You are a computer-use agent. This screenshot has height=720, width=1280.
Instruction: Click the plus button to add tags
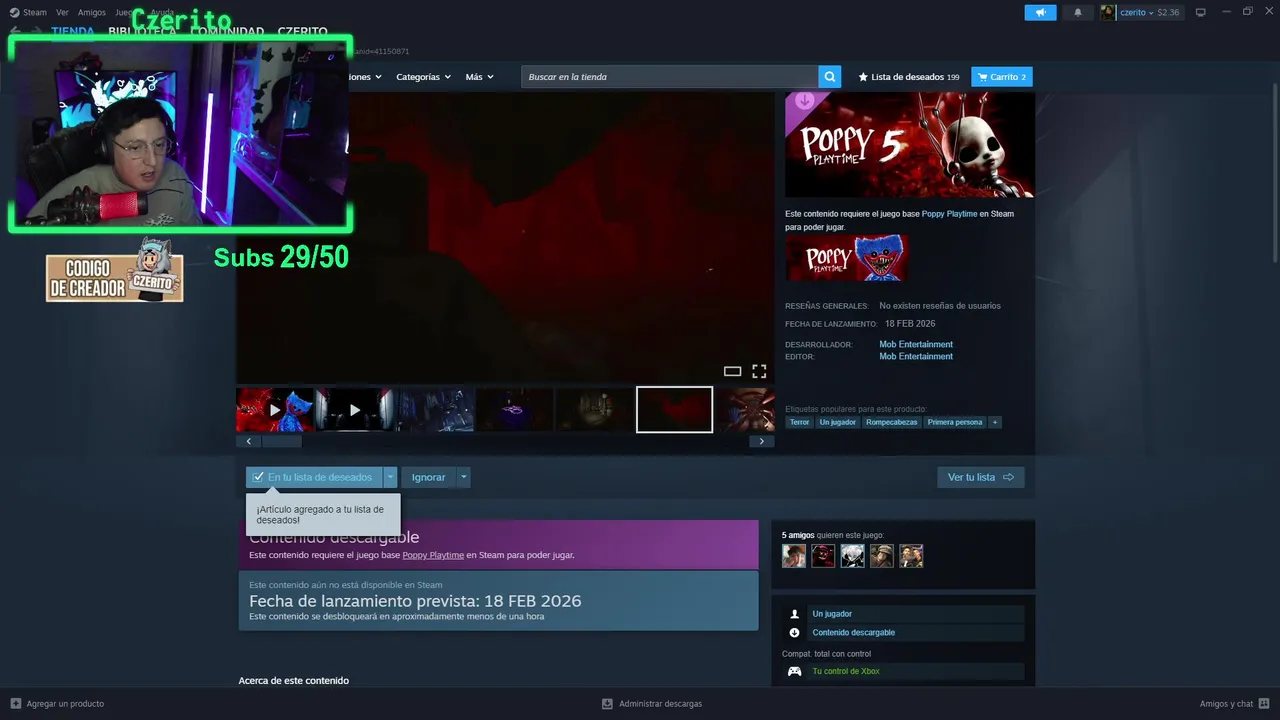(994, 422)
